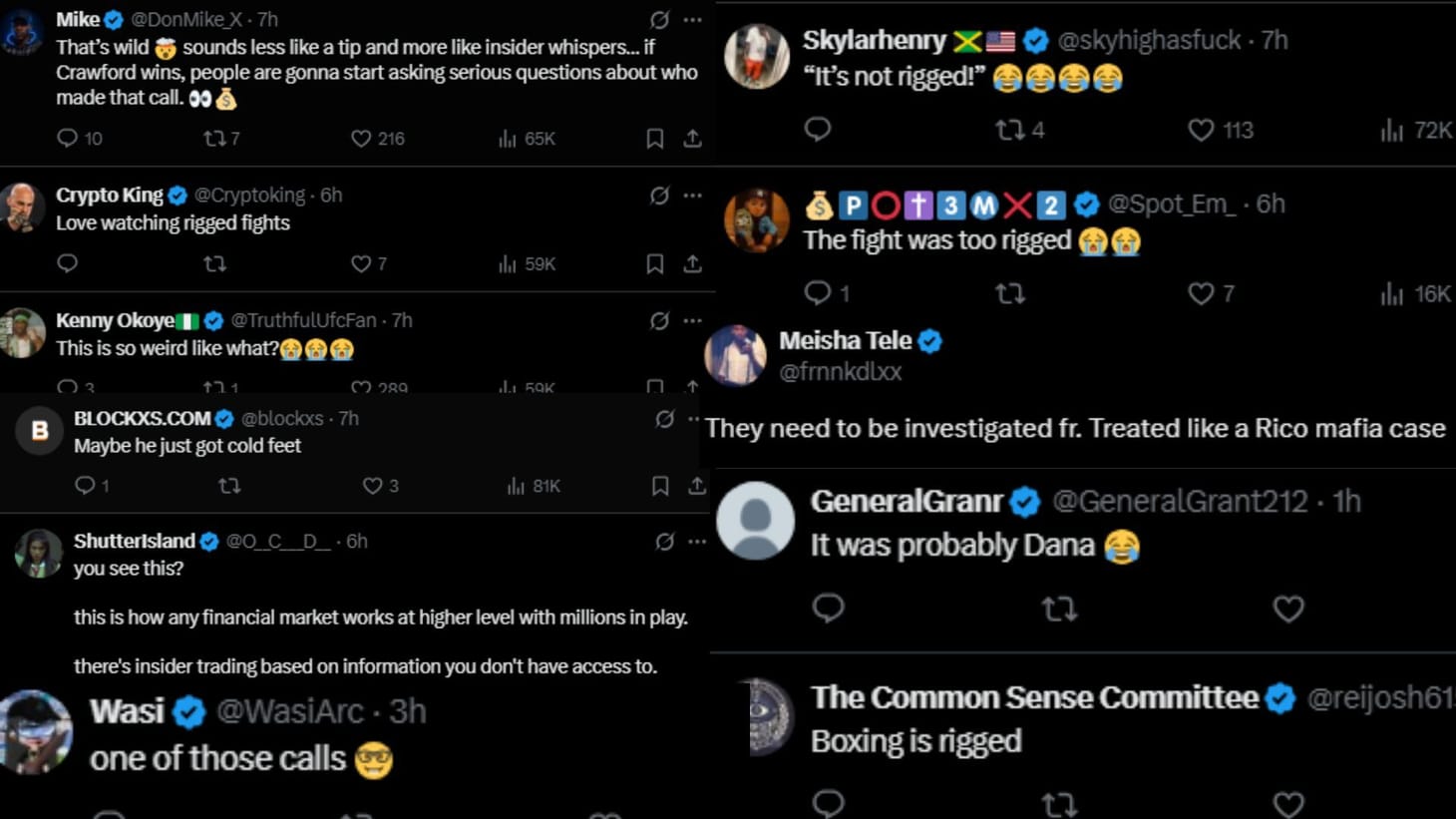Bookmark Mike's tweet

click(655, 138)
